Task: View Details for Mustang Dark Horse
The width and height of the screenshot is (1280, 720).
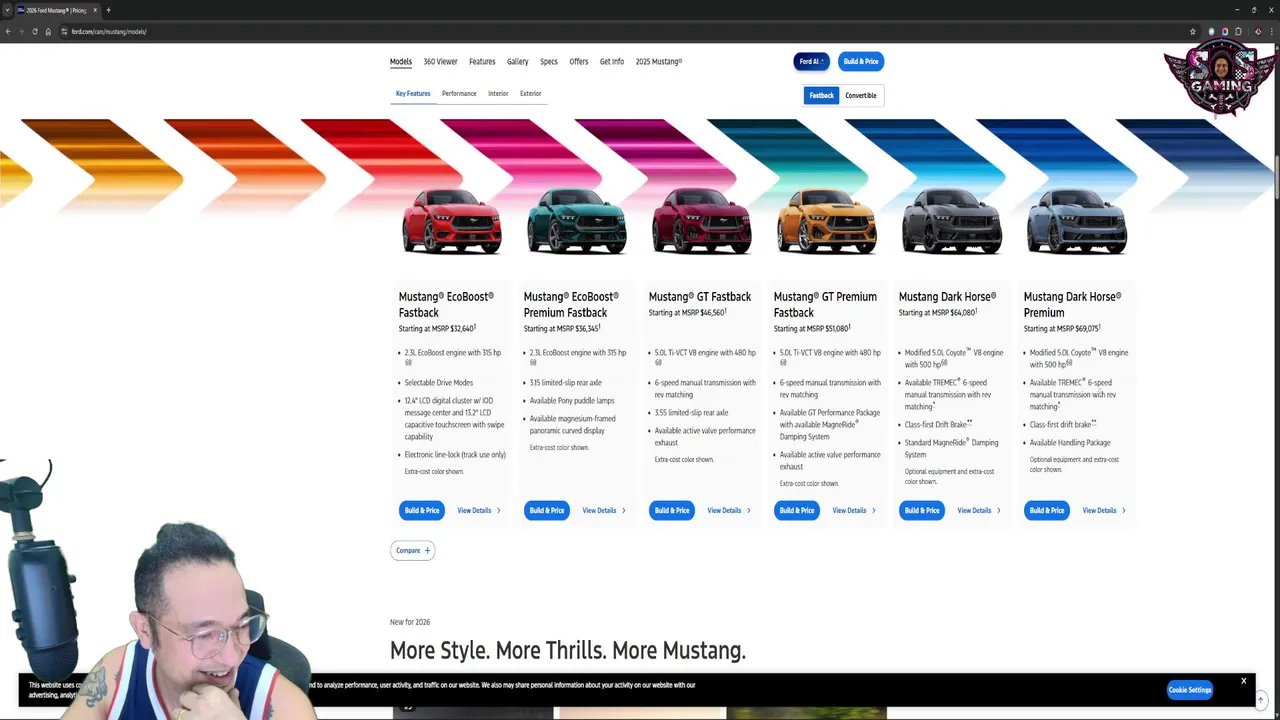Action: 979,511
